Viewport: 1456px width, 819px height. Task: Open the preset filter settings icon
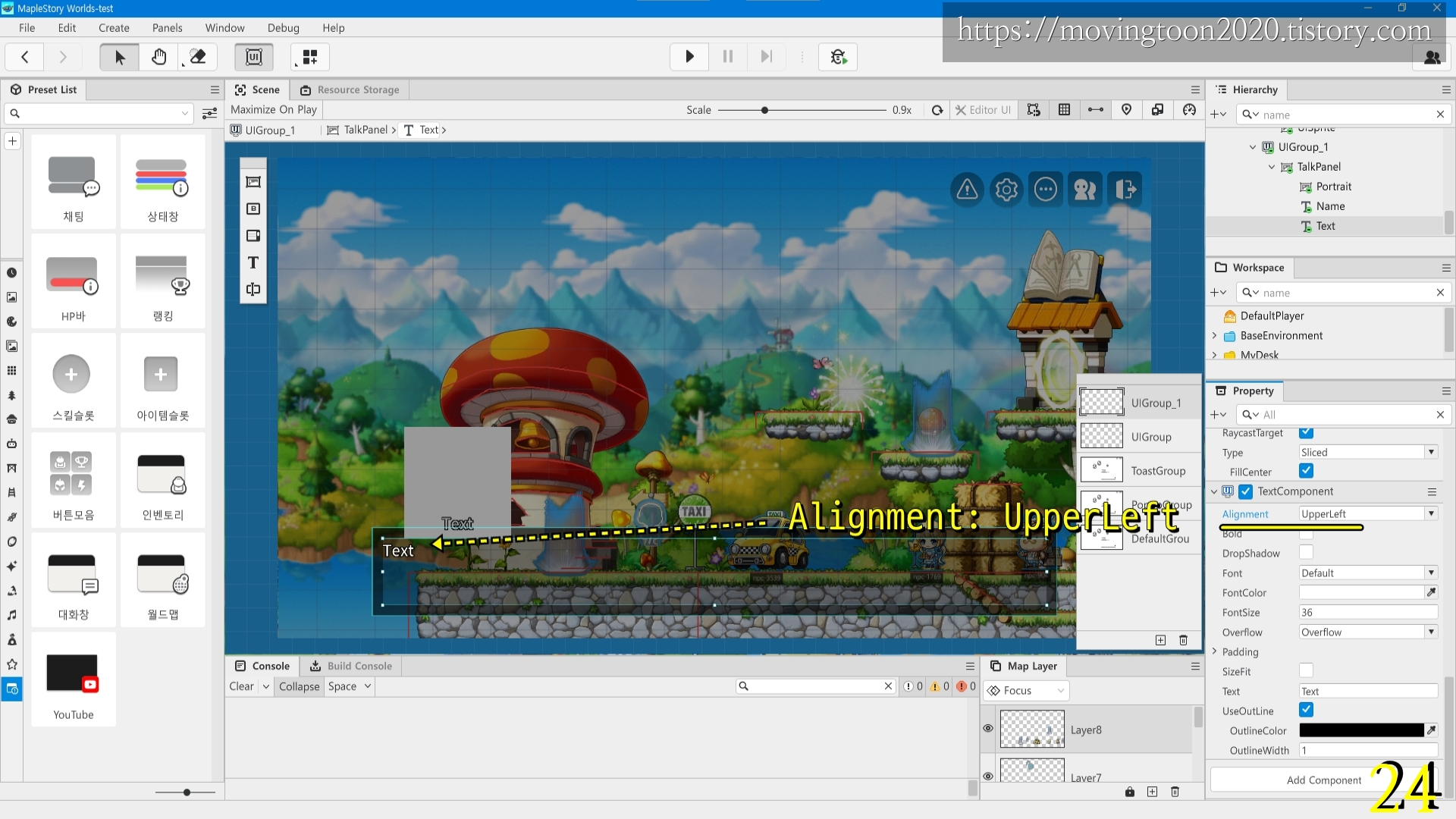click(210, 114)
